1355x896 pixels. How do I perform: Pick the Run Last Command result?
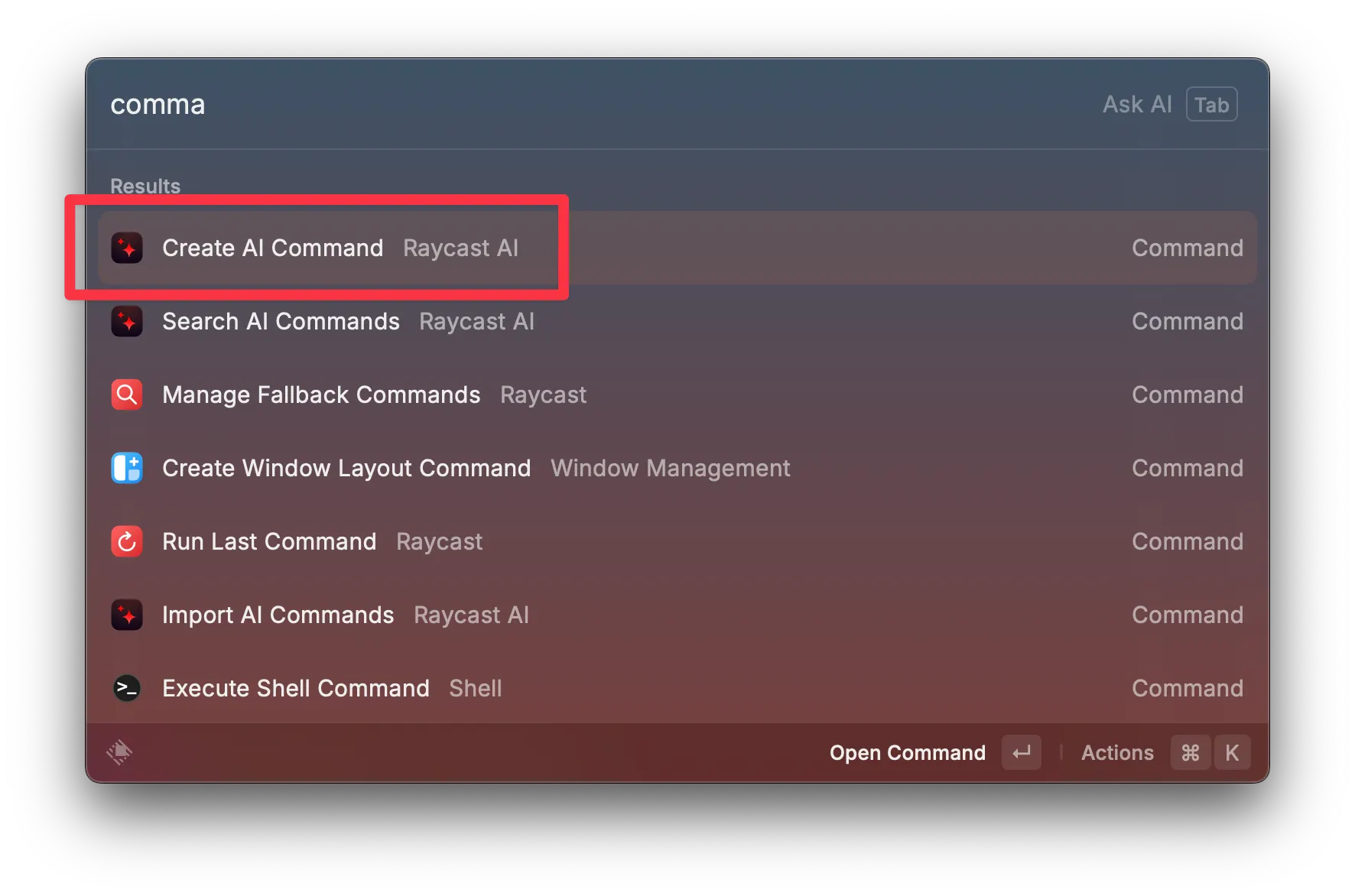point(677,541)
